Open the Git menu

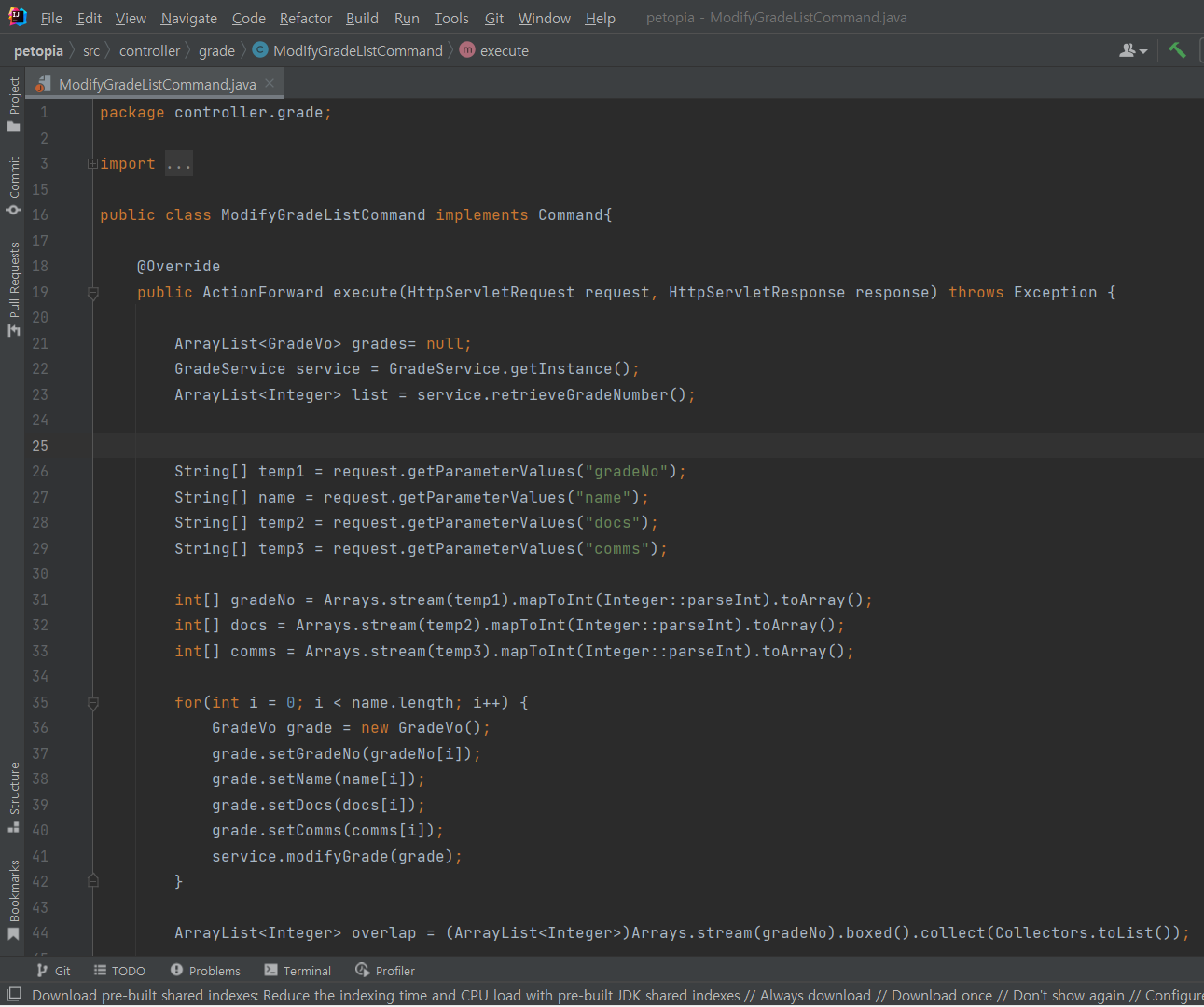[494, 18]
